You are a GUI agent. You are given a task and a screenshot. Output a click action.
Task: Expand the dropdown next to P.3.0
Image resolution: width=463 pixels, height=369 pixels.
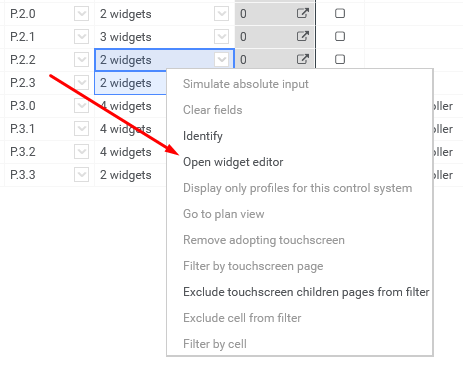(x=81, y=106)
